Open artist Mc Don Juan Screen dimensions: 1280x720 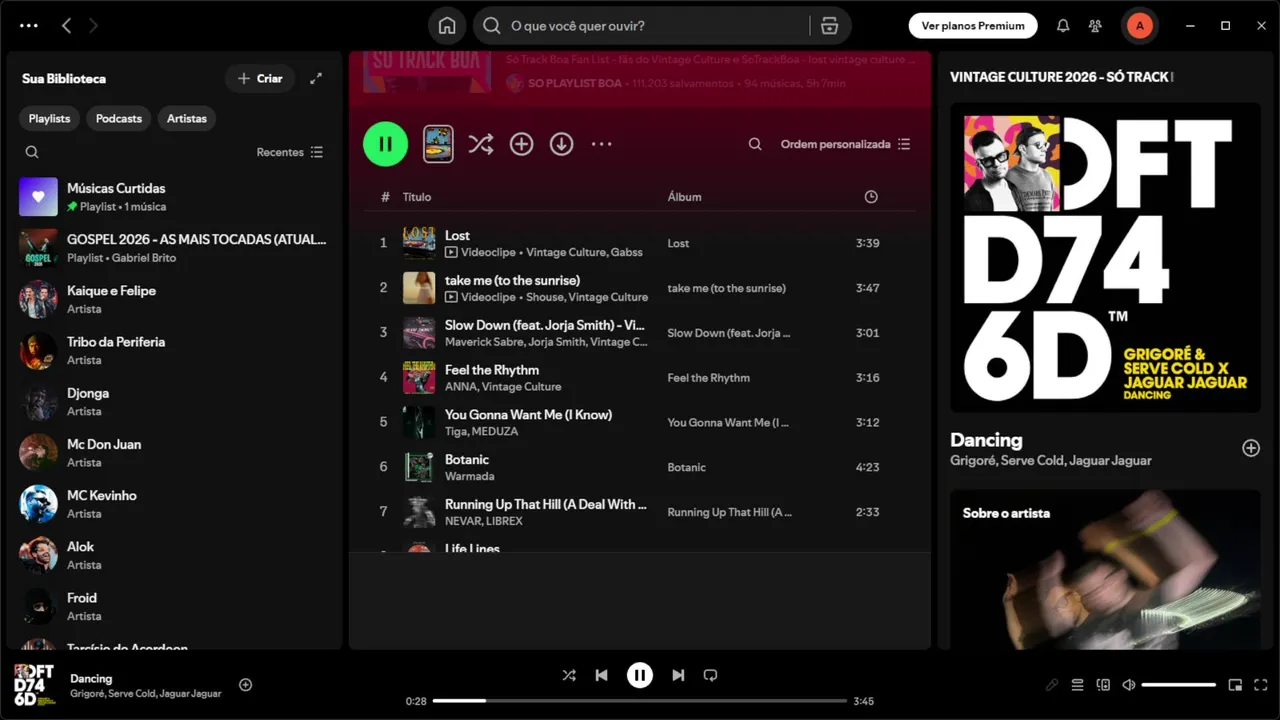175,453
